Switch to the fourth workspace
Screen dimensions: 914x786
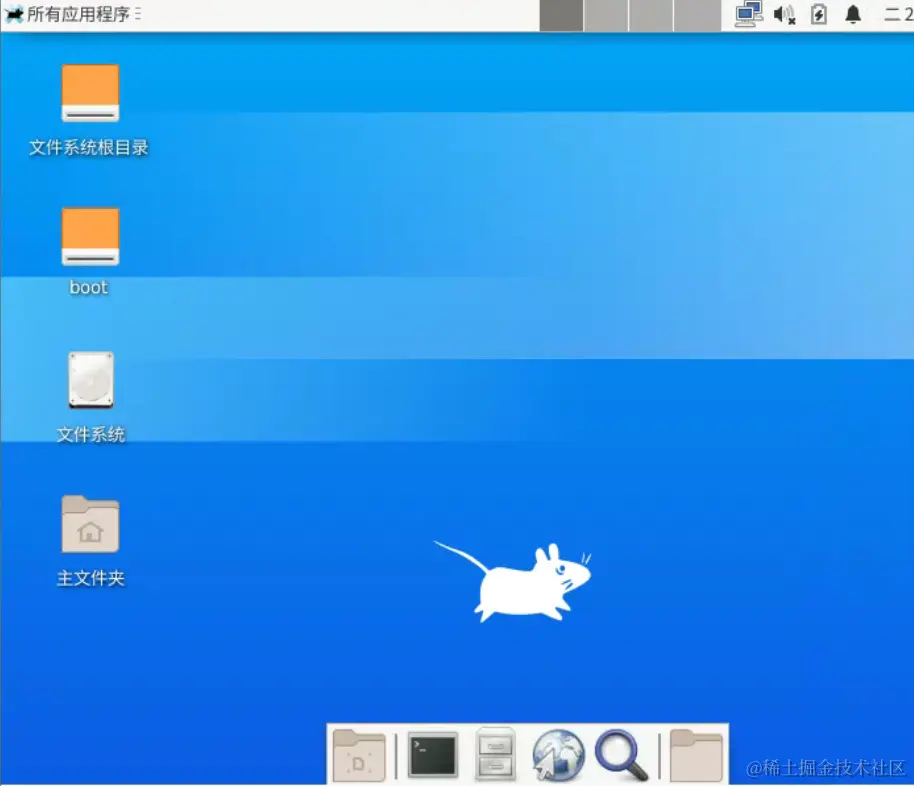point(697,15)
